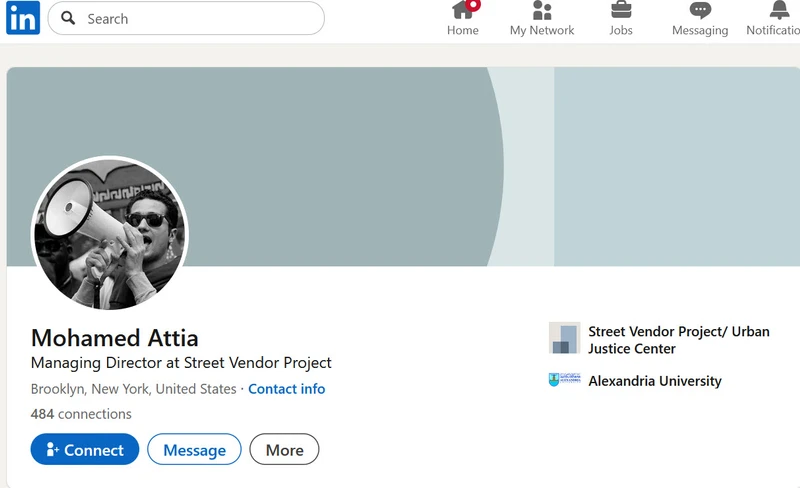The image size is (800, 488).
Task: Click the red notification badge on Home
Action: click(473, 5)
